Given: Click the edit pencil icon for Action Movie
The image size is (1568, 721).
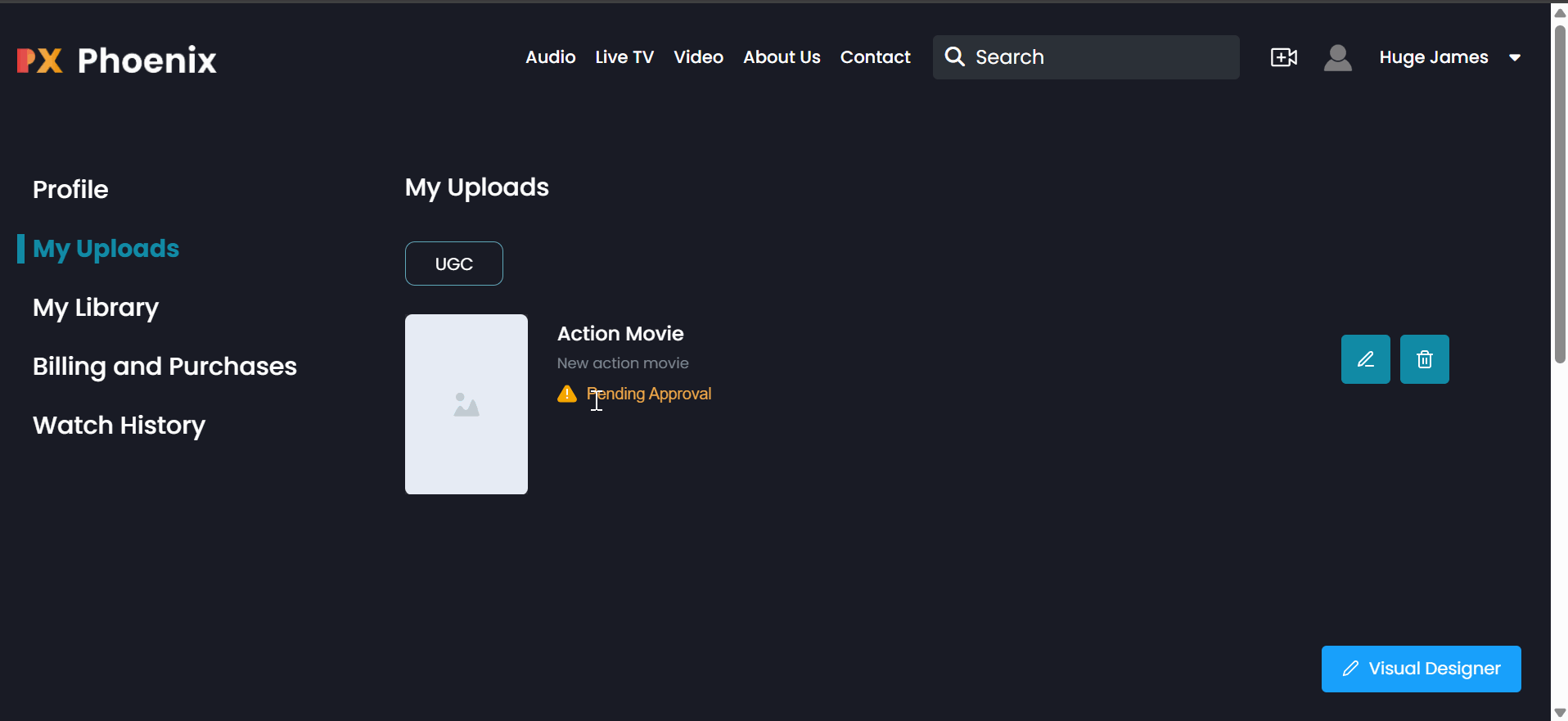Looking at the screenshot, I should pyautogui.click(x=1365, y=359).
